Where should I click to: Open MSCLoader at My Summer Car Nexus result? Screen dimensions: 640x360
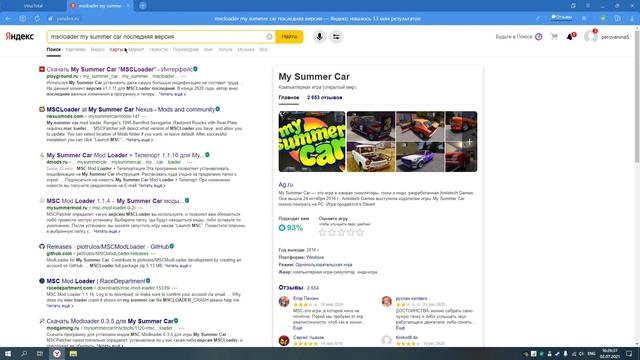pos(131,109)
